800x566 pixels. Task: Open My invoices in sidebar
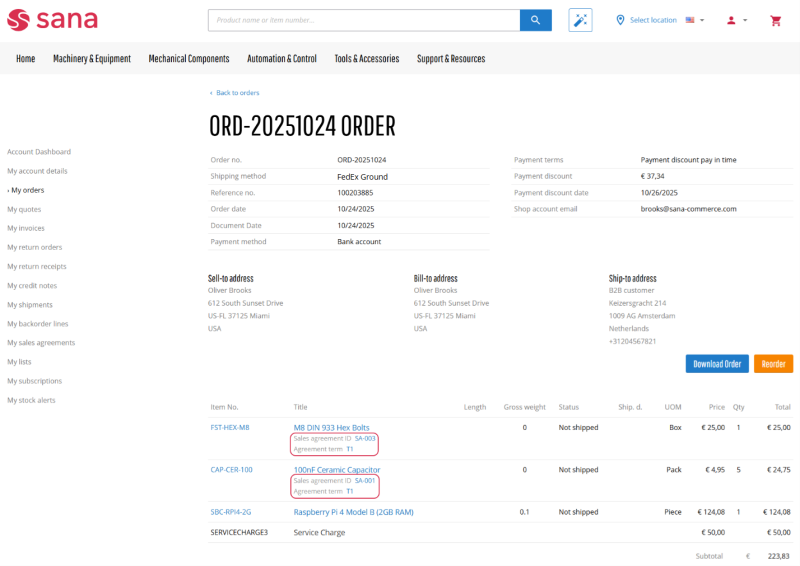coord(26,228)
